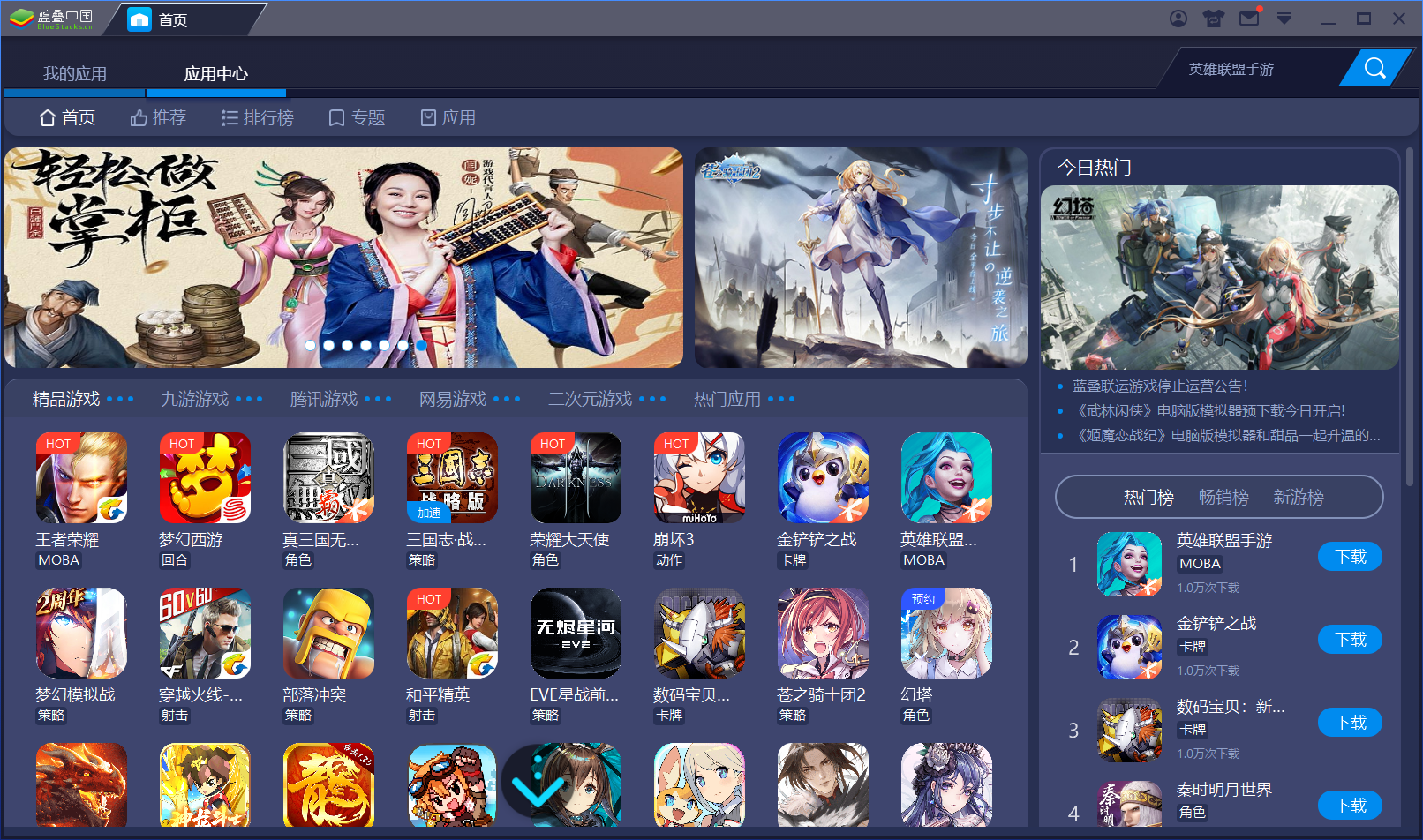Click the search magnifier button
Image resolution: width=1423 pixels, height=840 pixels.
click(x=1374, y=69)
